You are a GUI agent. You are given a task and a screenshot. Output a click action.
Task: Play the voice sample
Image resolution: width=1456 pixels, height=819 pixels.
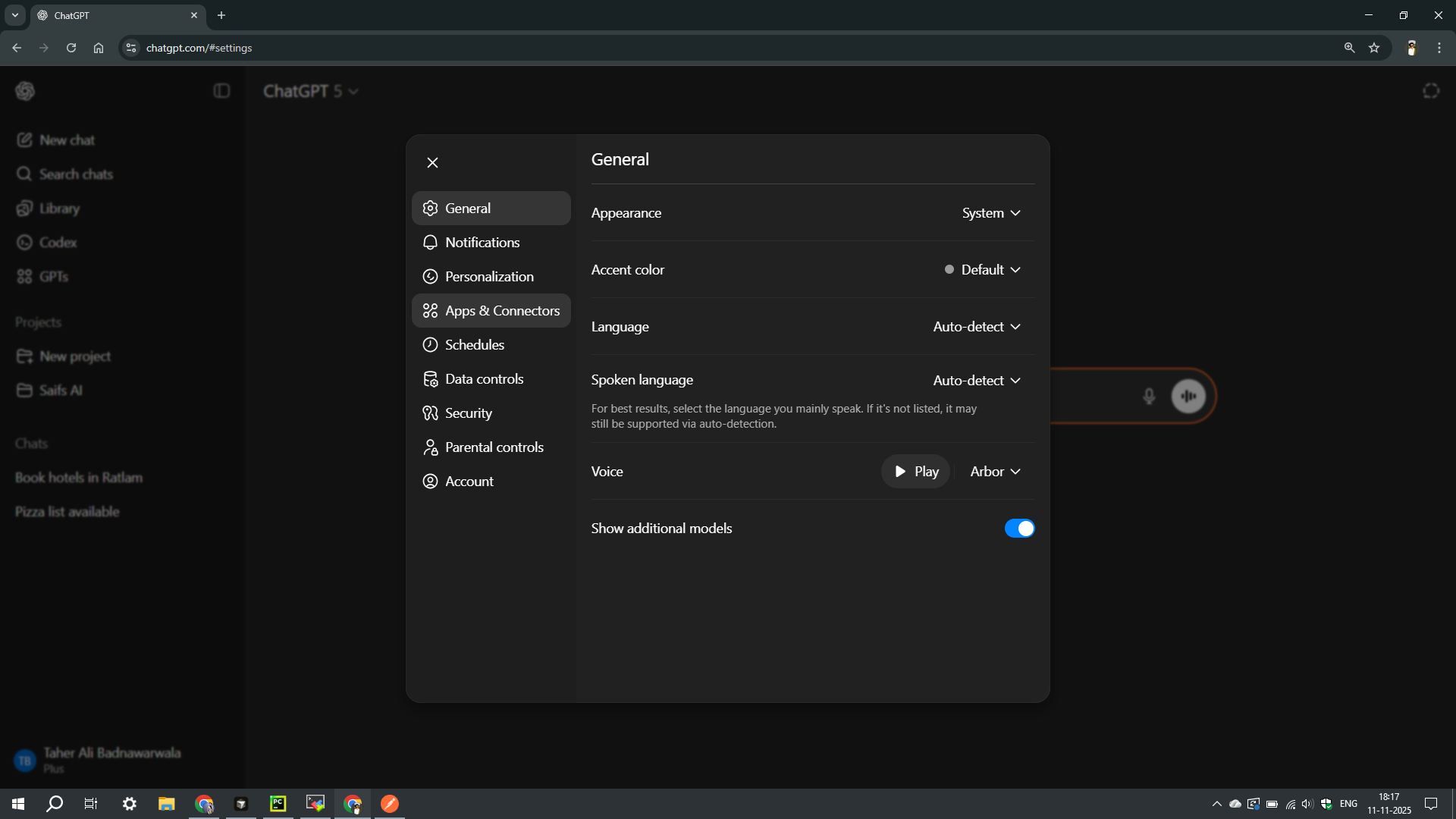click(915, 472)
